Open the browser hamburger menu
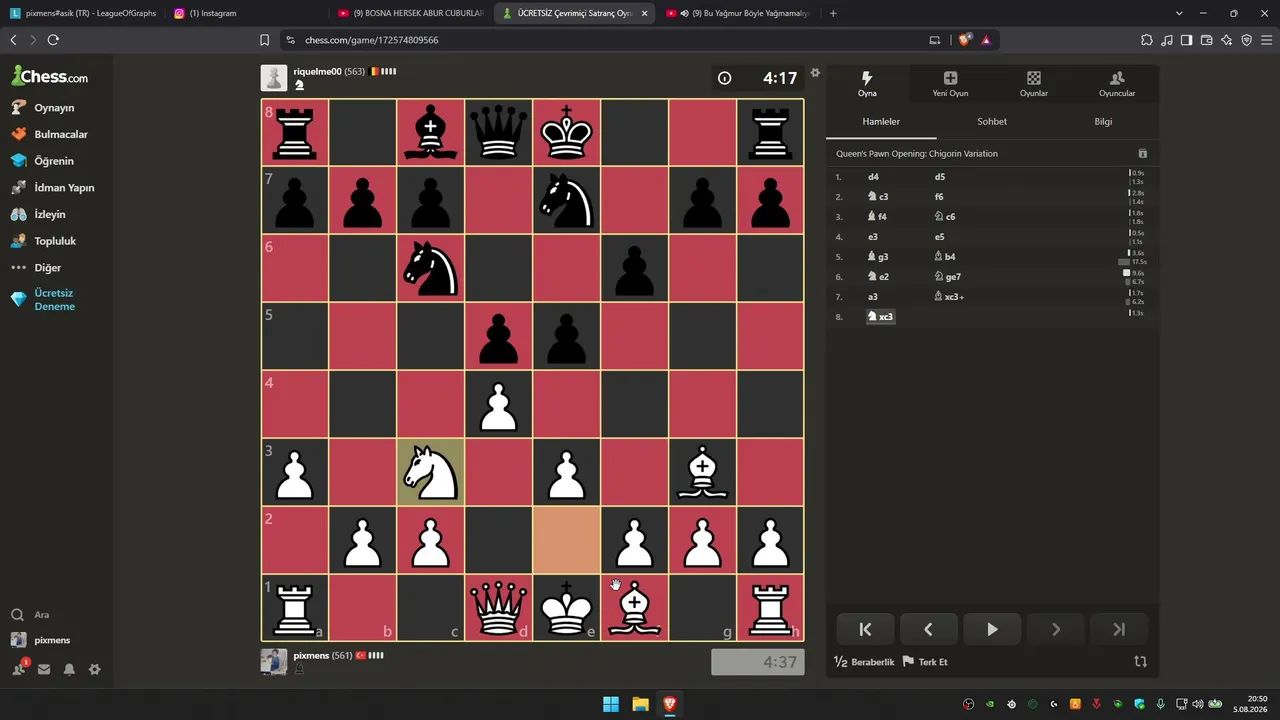Screen dimensions: 1280x720 coord(1266,40)
